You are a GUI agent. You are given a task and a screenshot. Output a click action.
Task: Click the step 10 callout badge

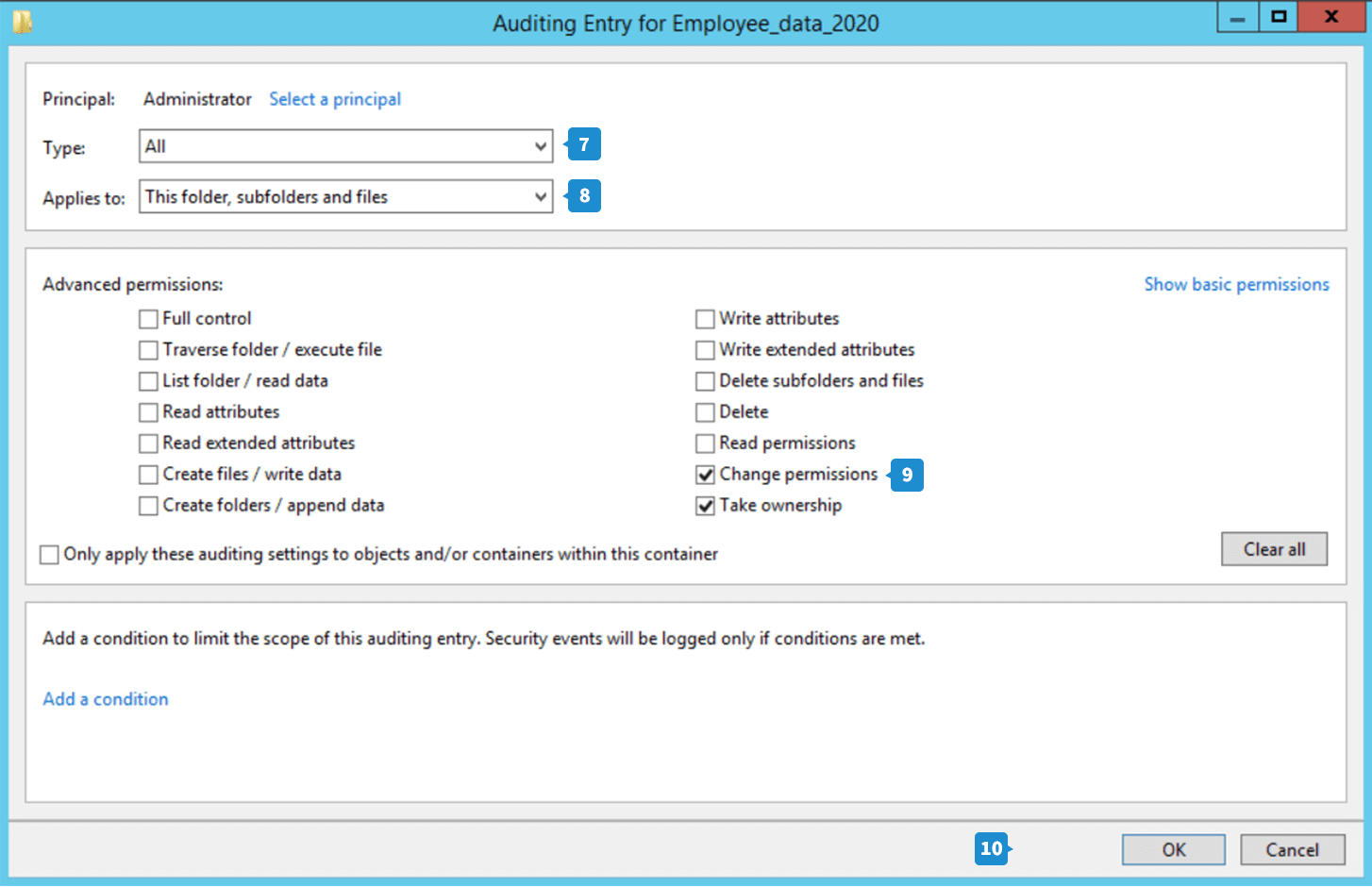click(x=991, y=848)
